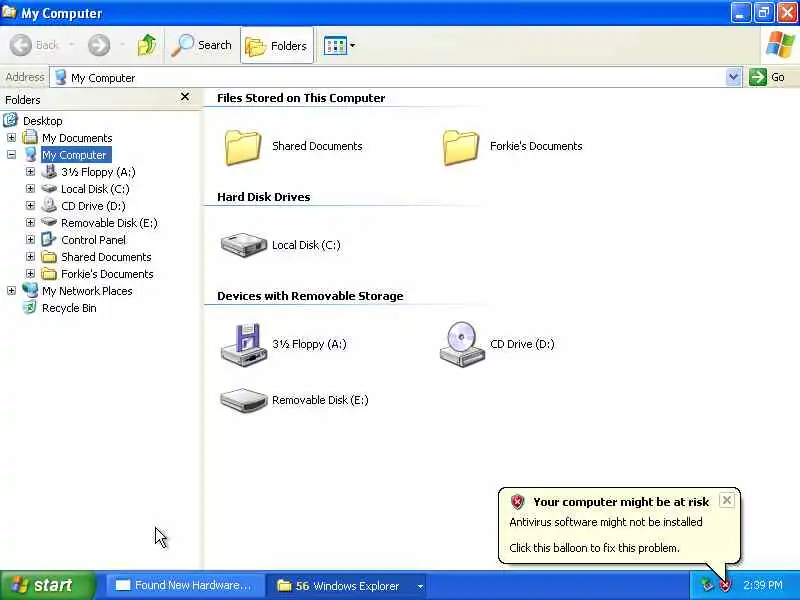
Task: Expand Removable Disk (E:) tree node
Action: (x=30, y=223)
